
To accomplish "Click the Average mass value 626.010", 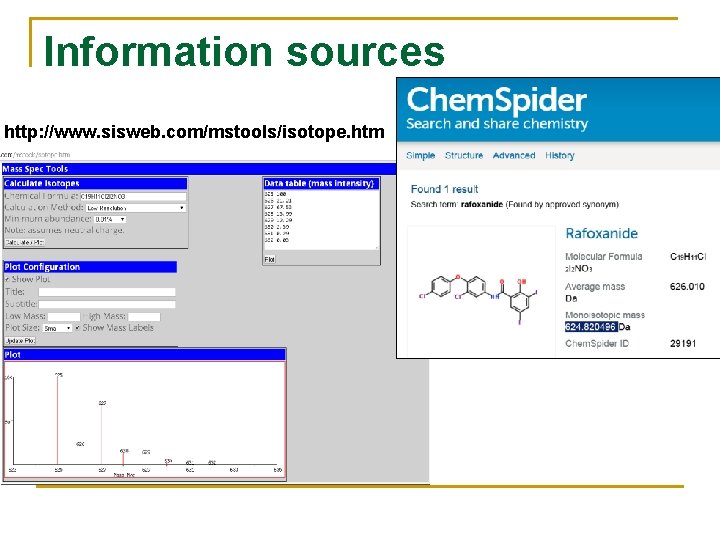I will pyautogui.click(x=687, y=287).
